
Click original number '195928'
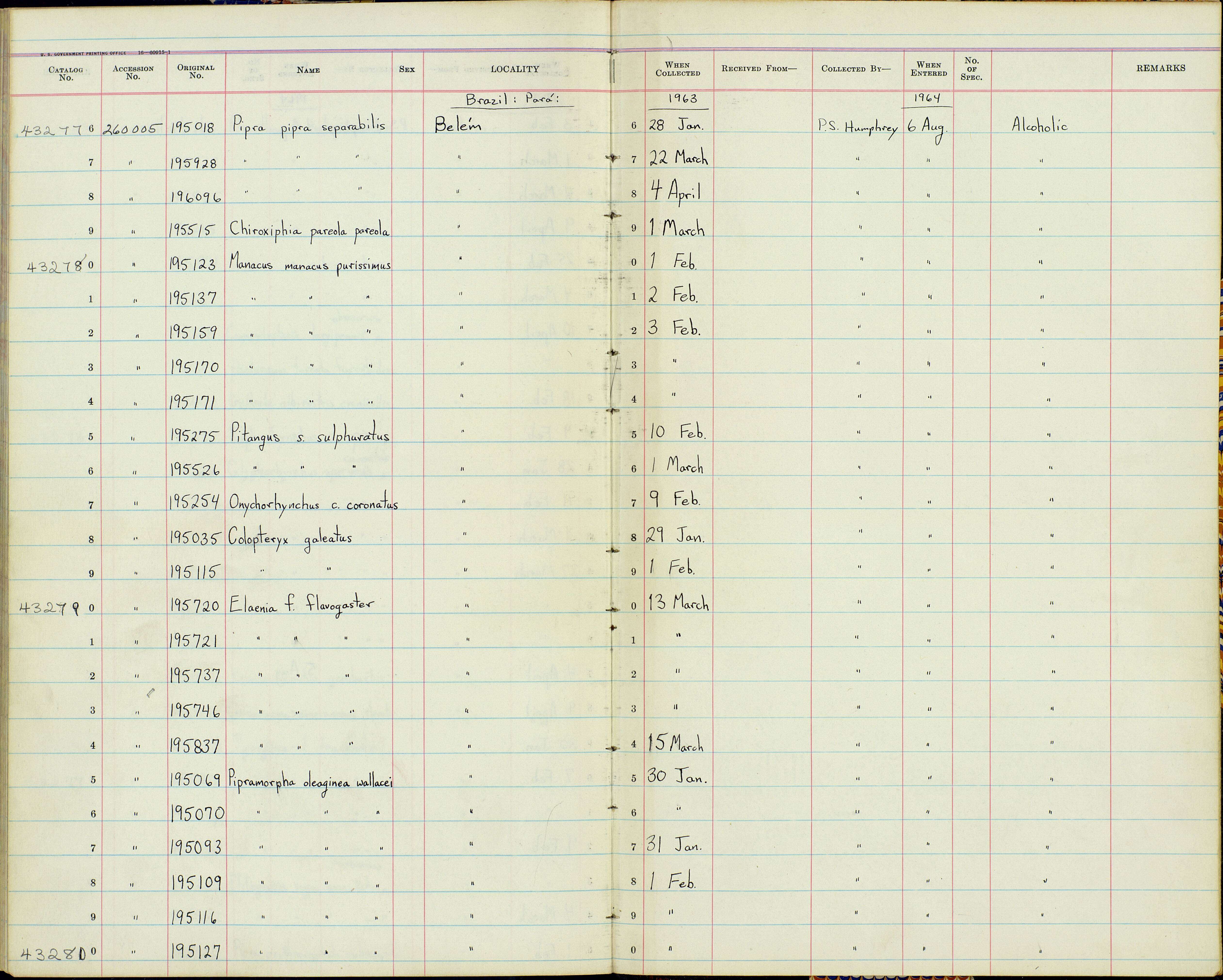[194, 163]
